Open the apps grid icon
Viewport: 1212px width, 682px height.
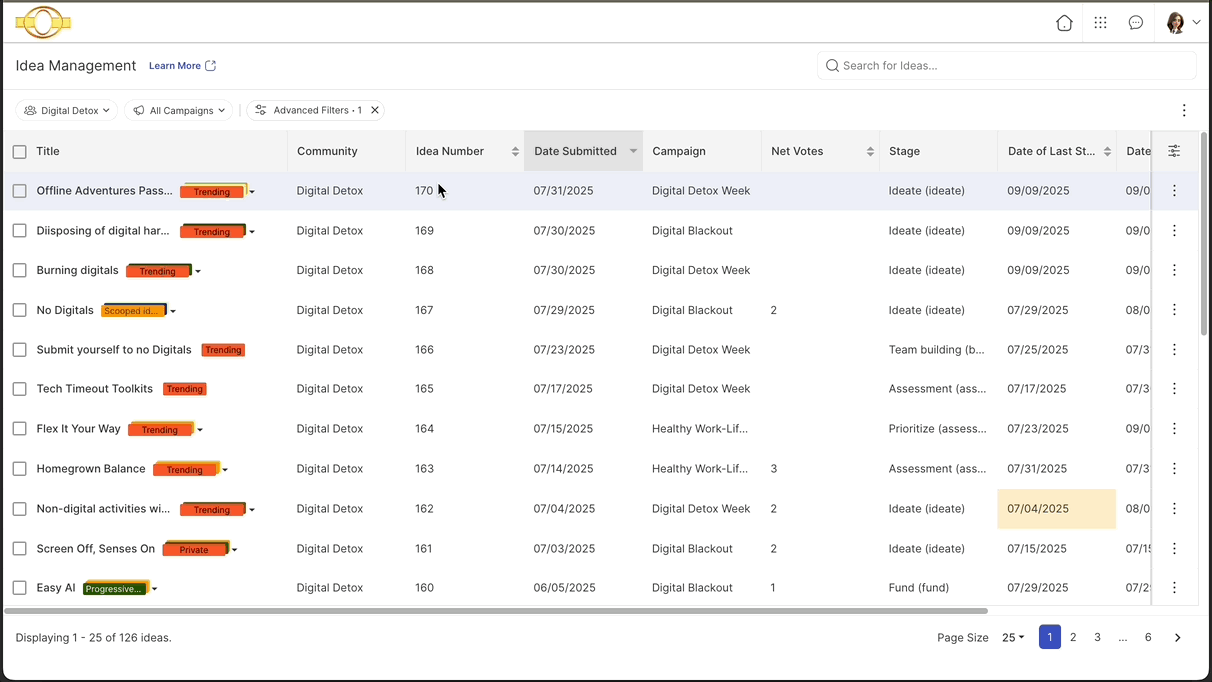pyautogui.click(x=1100, y=23)
